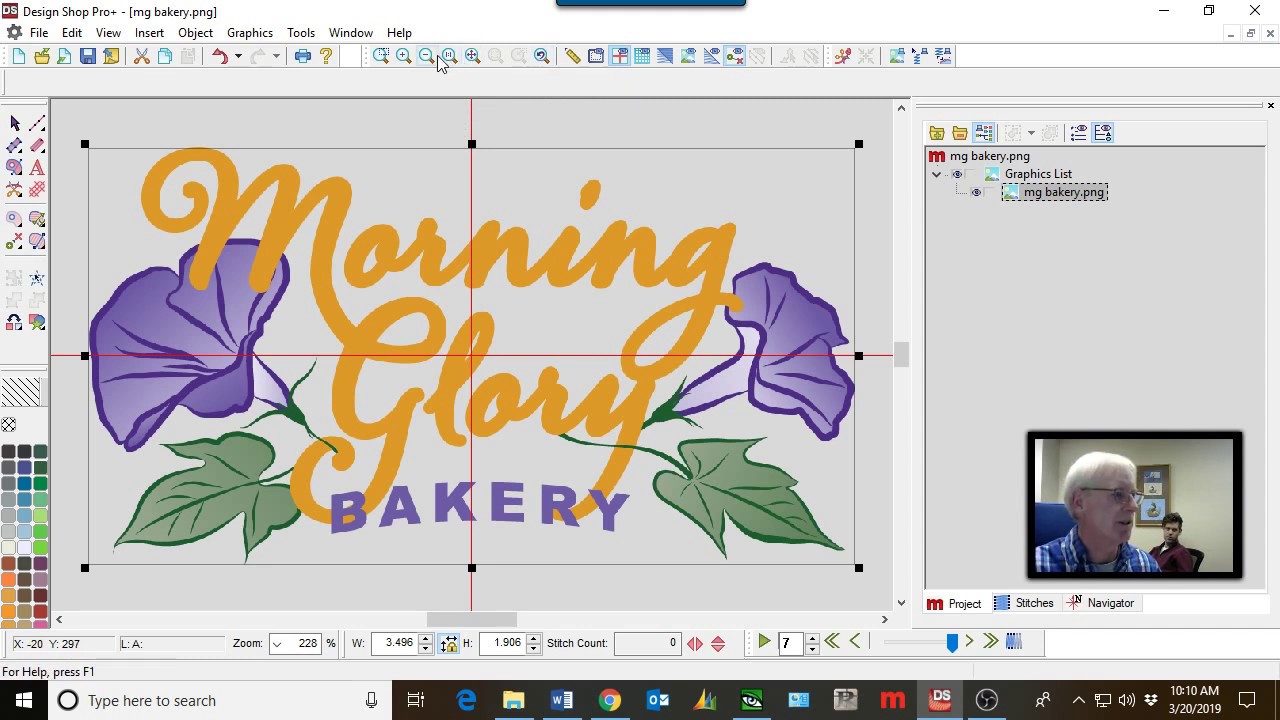Click the Save floppy disk icon
The image size is (1280, 720).
pos(88,56)
